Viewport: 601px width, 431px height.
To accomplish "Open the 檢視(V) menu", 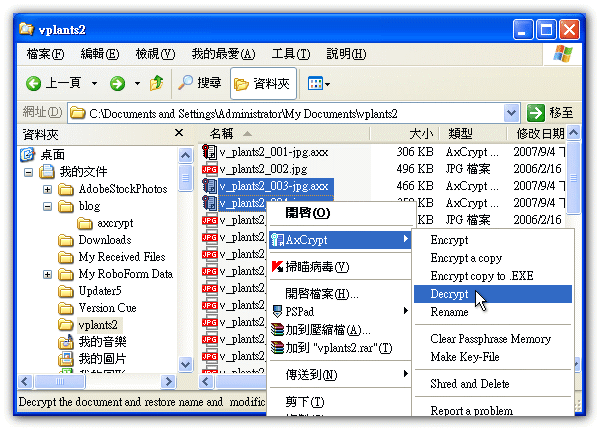I will [x=155, y=54].
